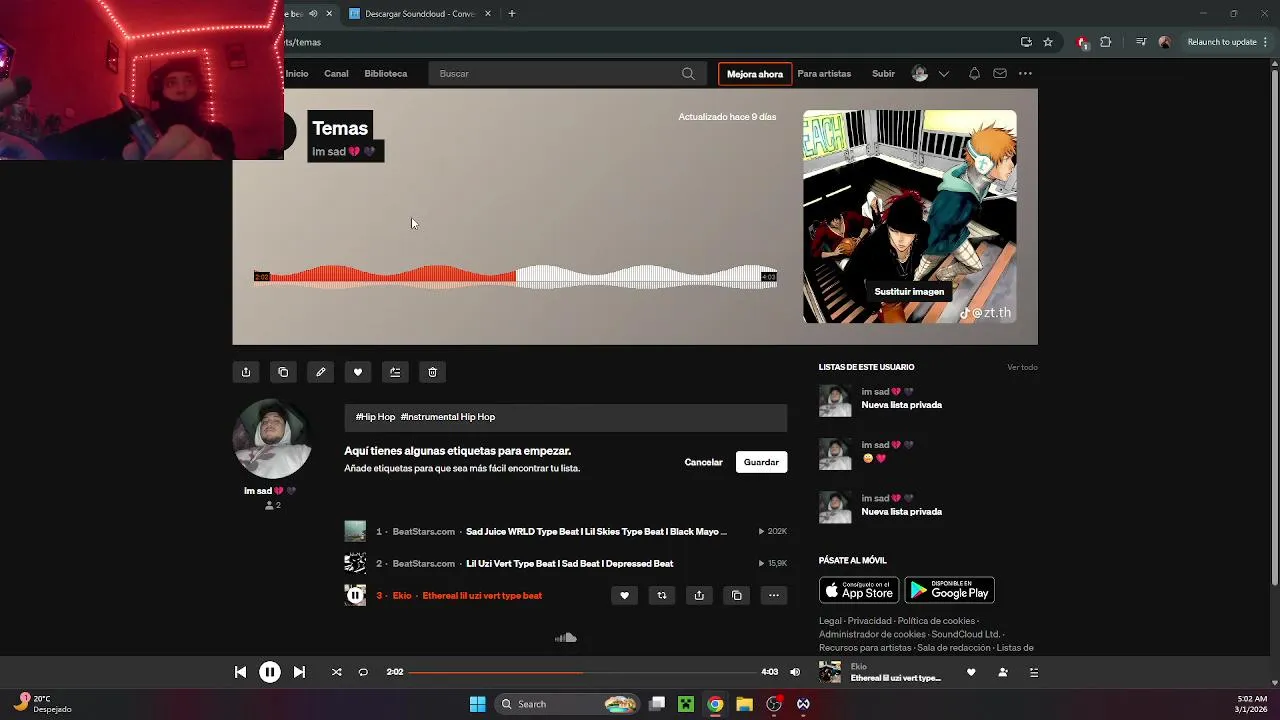Skip to the next track
The image size is (1280, 720).
coord(299,672)
